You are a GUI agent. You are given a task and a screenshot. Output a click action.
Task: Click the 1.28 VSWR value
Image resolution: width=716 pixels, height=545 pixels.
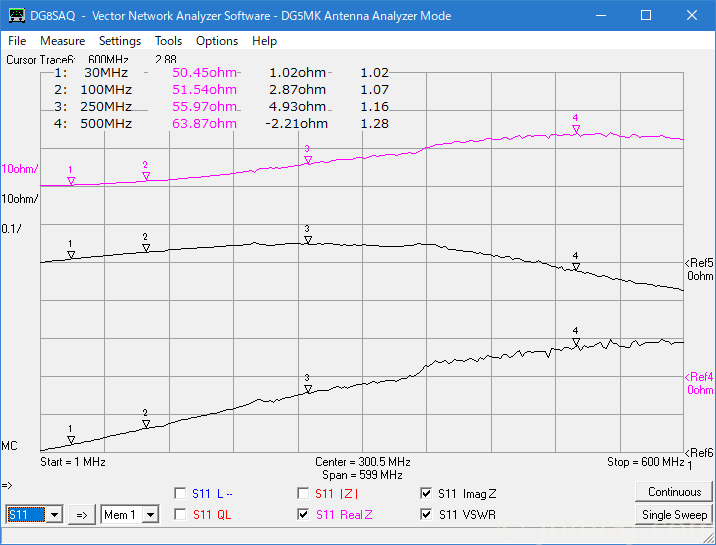click(374, 123)
